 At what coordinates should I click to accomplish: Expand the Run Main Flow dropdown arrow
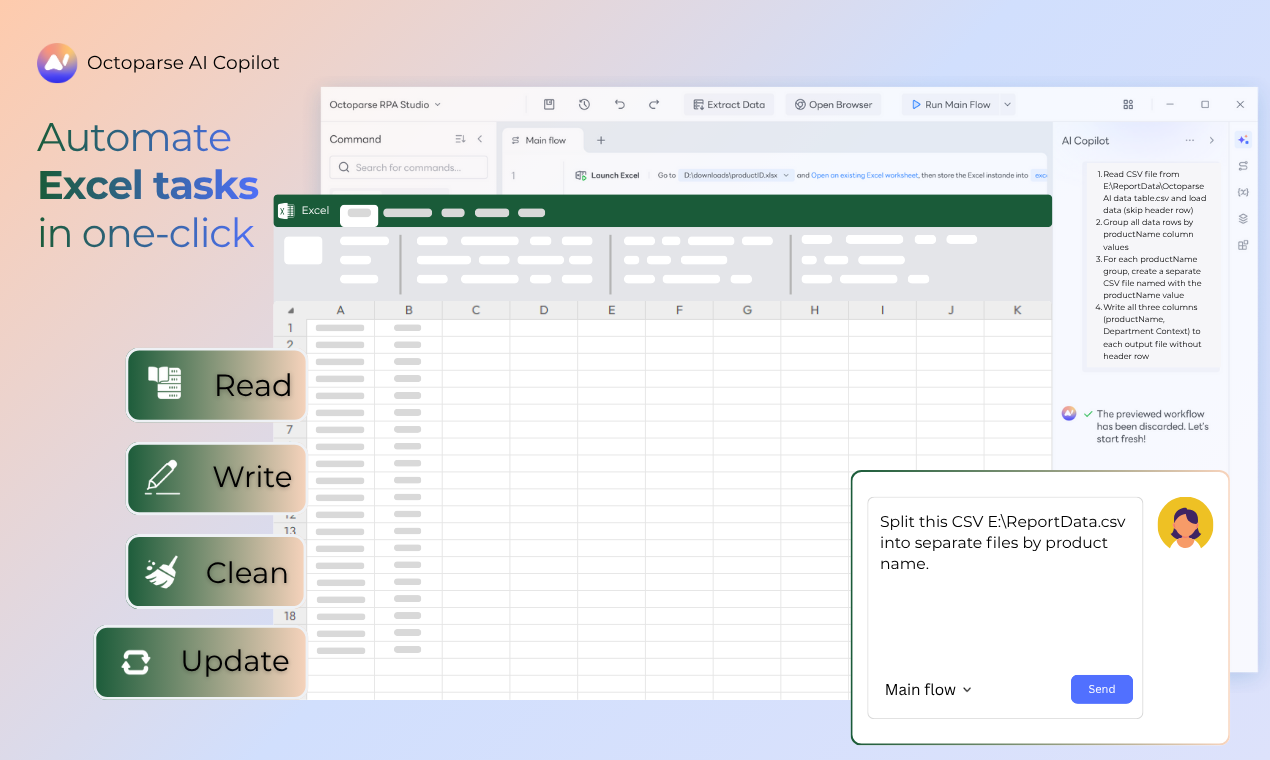coord(1007,104)
